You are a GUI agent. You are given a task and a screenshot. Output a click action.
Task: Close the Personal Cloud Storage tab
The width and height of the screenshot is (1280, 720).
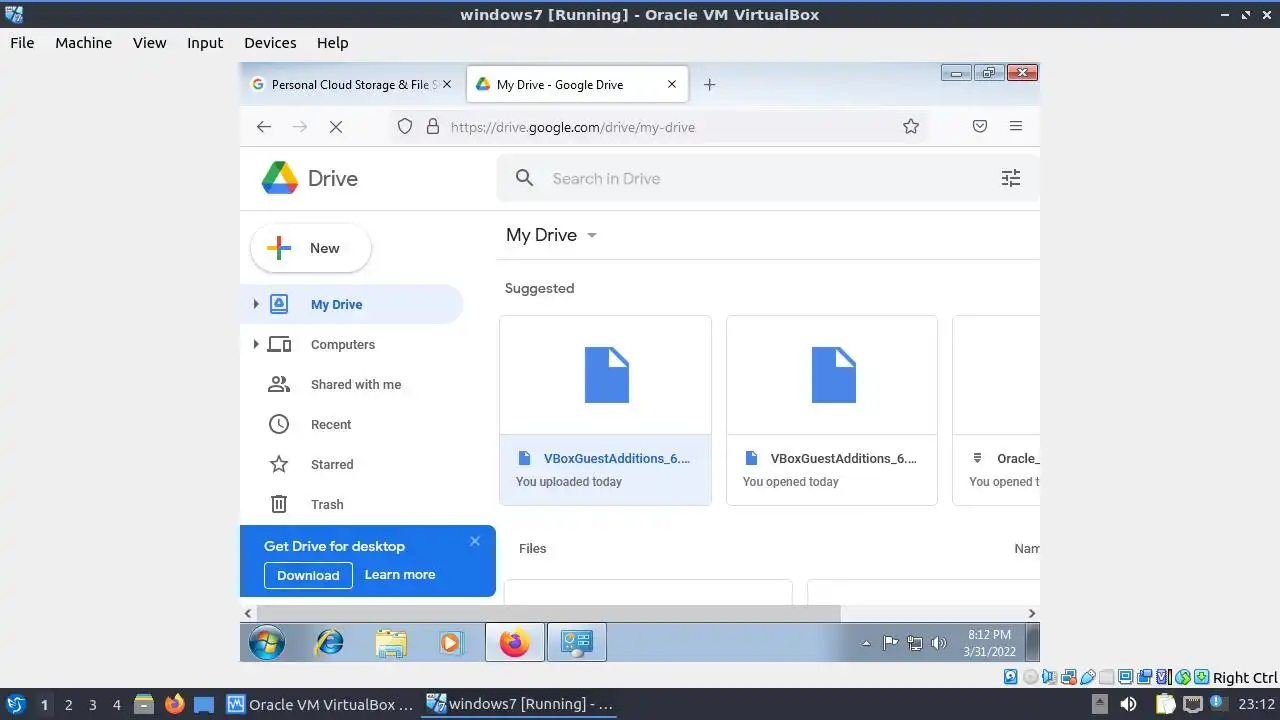click(x=447, y=85)
